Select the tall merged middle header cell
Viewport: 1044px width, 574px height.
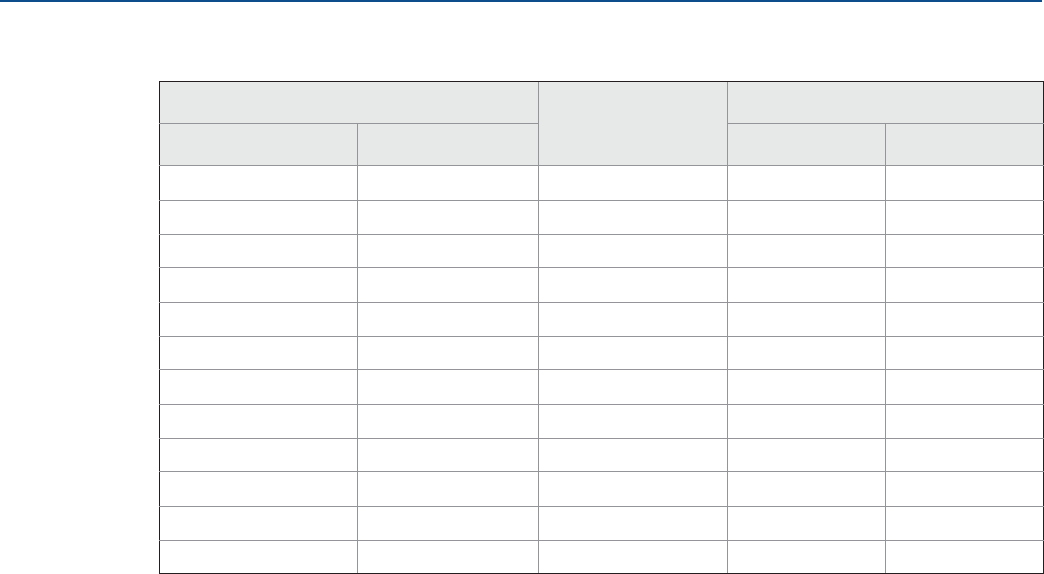(632, 123)
